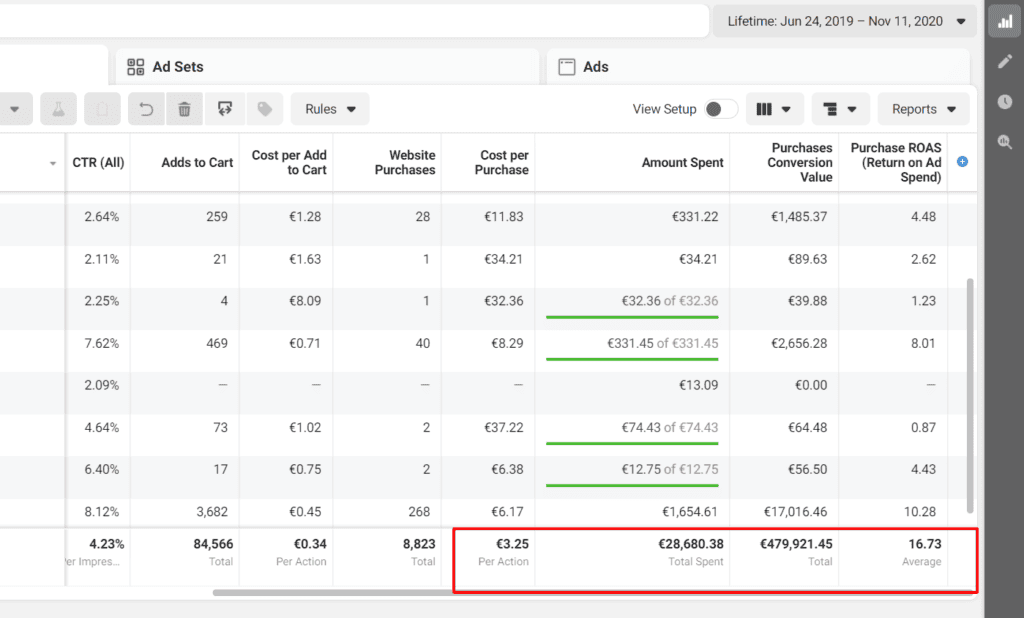Screen dimensions: 1024x618
Task: Select the €56.50 conversion value cell
Action: [807, 470]
